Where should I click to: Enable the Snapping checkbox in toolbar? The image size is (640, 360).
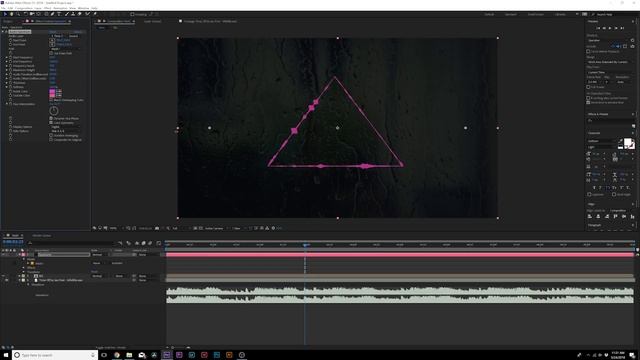point(132,14)
